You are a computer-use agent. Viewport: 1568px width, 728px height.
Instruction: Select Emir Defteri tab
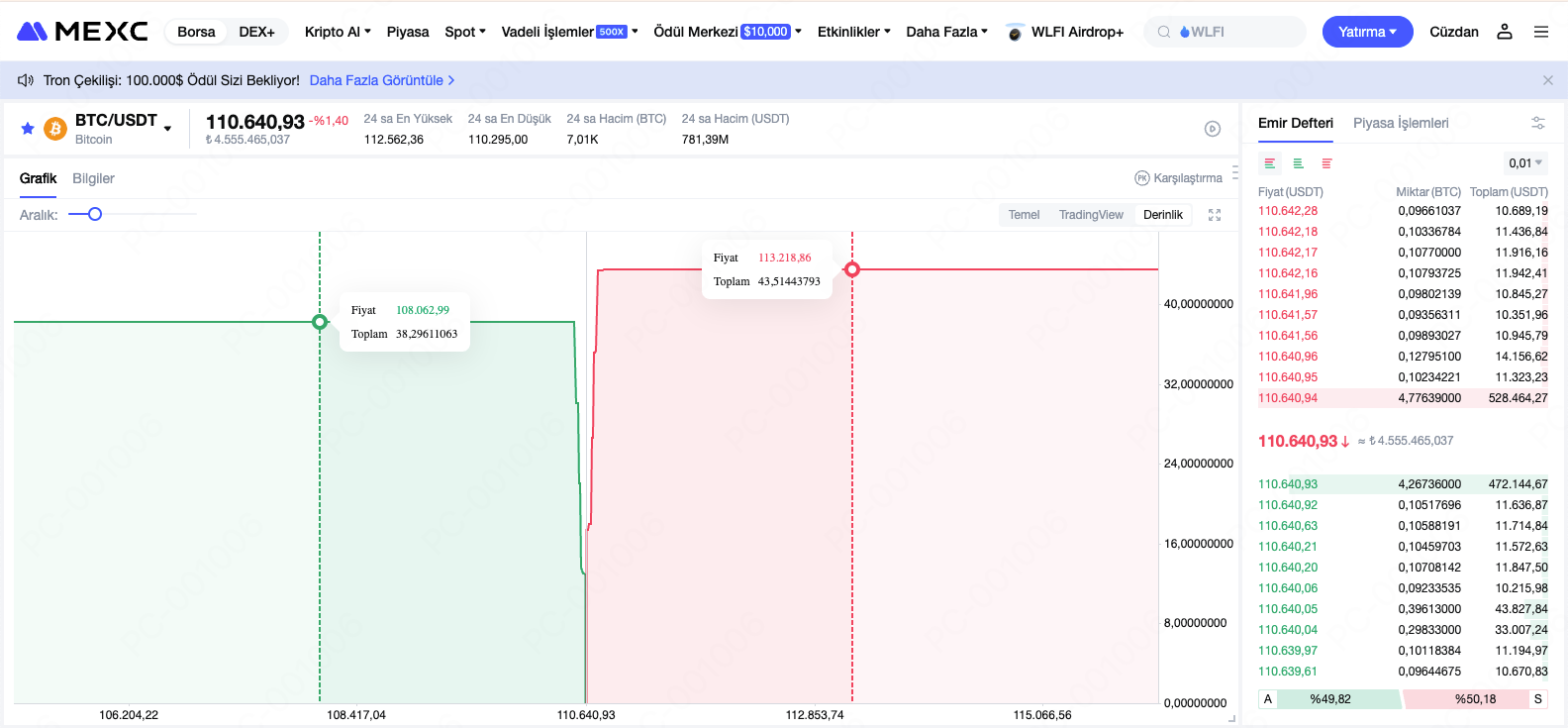pyautogui.click(x=1296, y=123)
